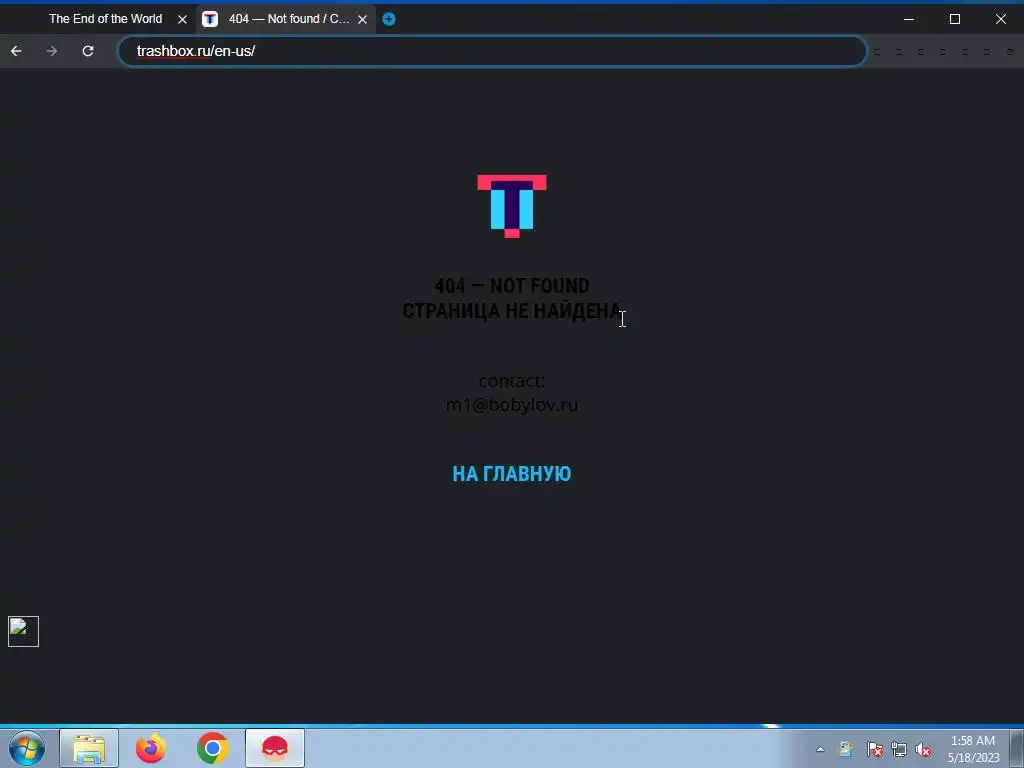The width and height of the screenshot is (1024, 768).
Task: Click the trashbox.ru/en-us/ address bar
Action: 492,51
